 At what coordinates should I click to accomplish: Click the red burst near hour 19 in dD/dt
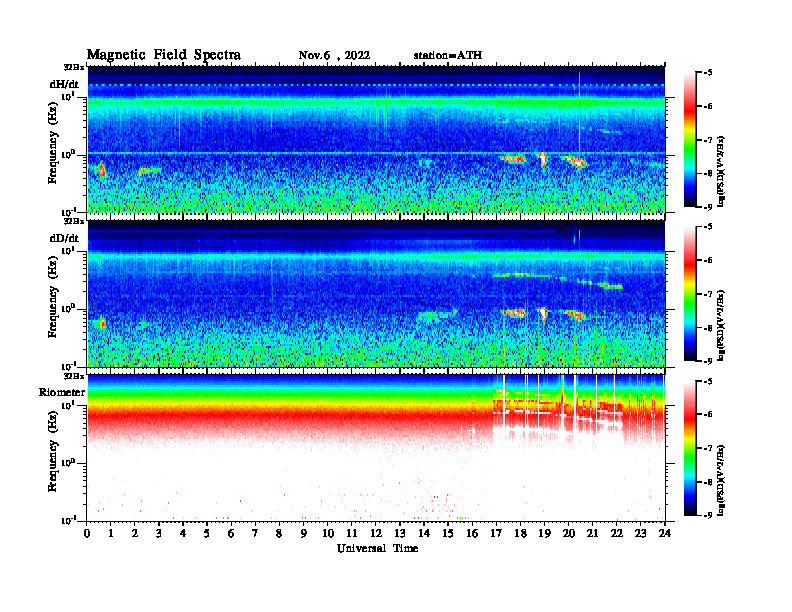(543, 314)
